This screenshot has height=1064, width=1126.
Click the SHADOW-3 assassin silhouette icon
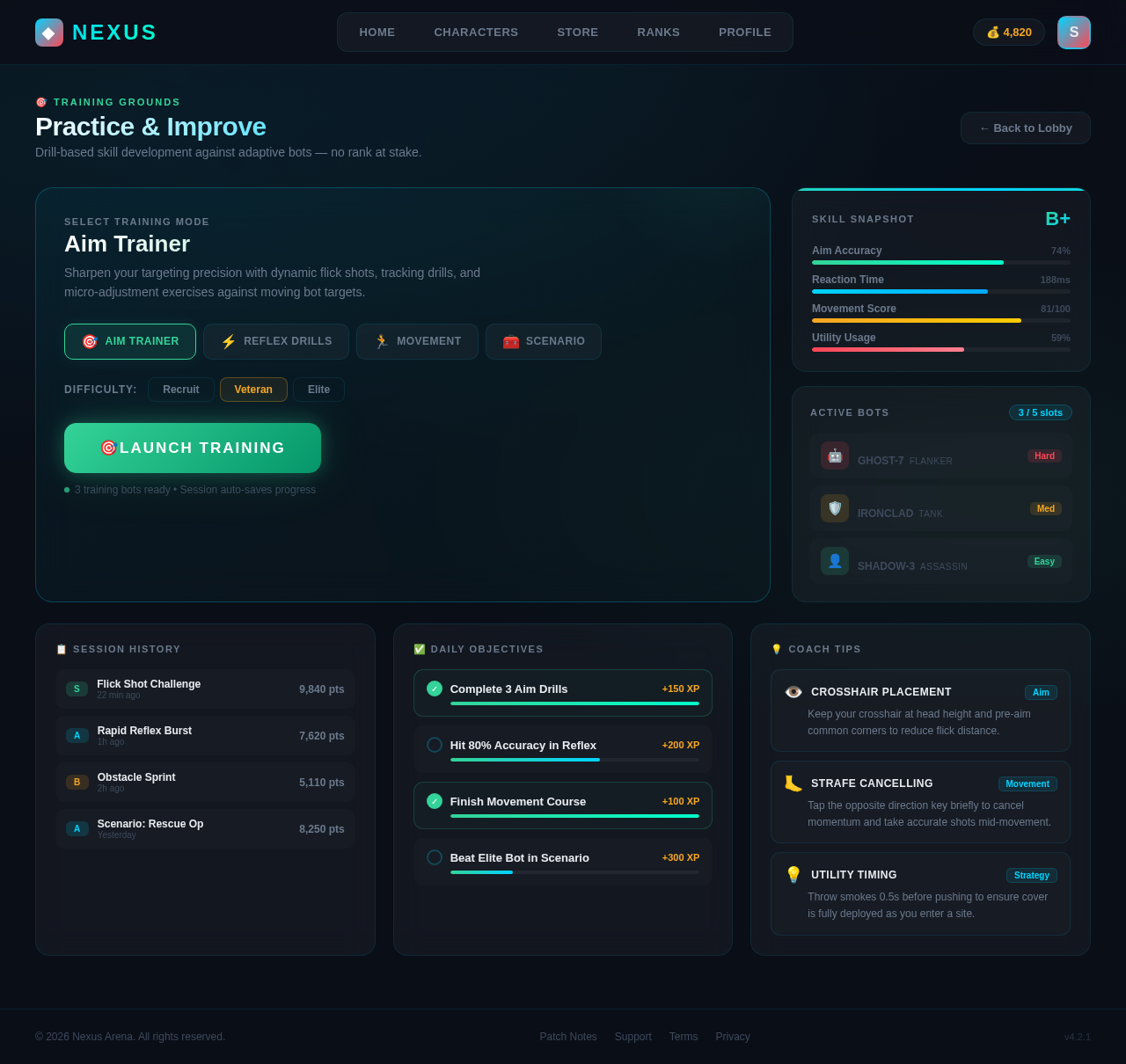pyautogui.click(x=835, y=561)
